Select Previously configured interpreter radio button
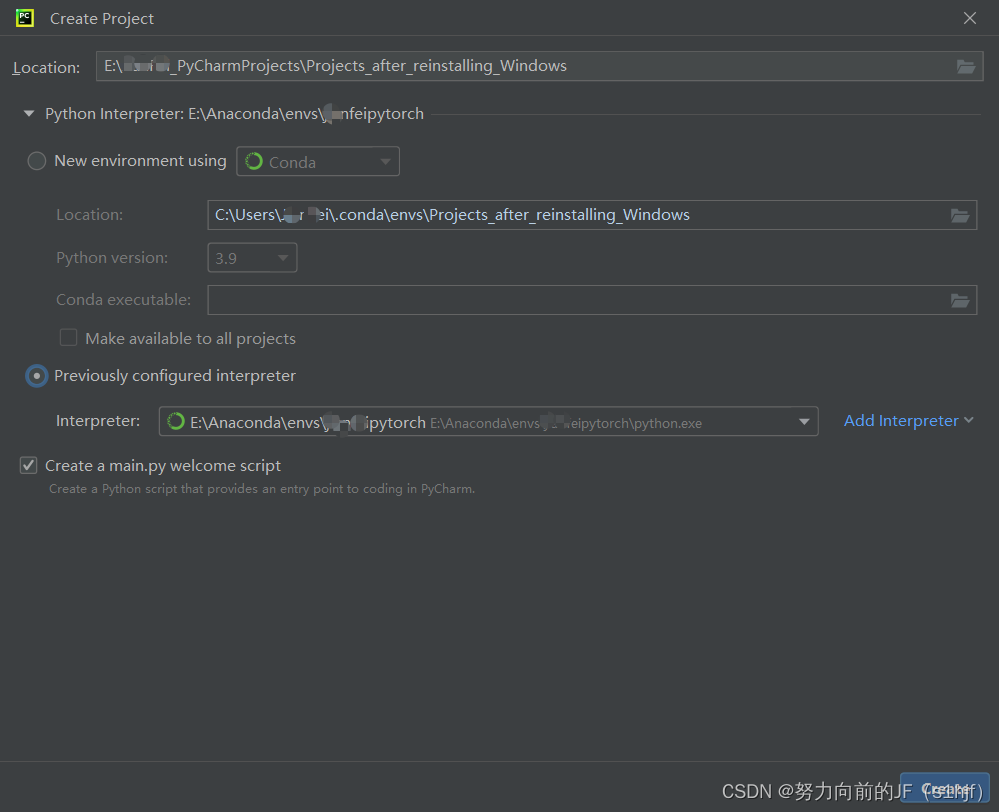This screenshot has width=999, height=812. (x=37, y=376)
